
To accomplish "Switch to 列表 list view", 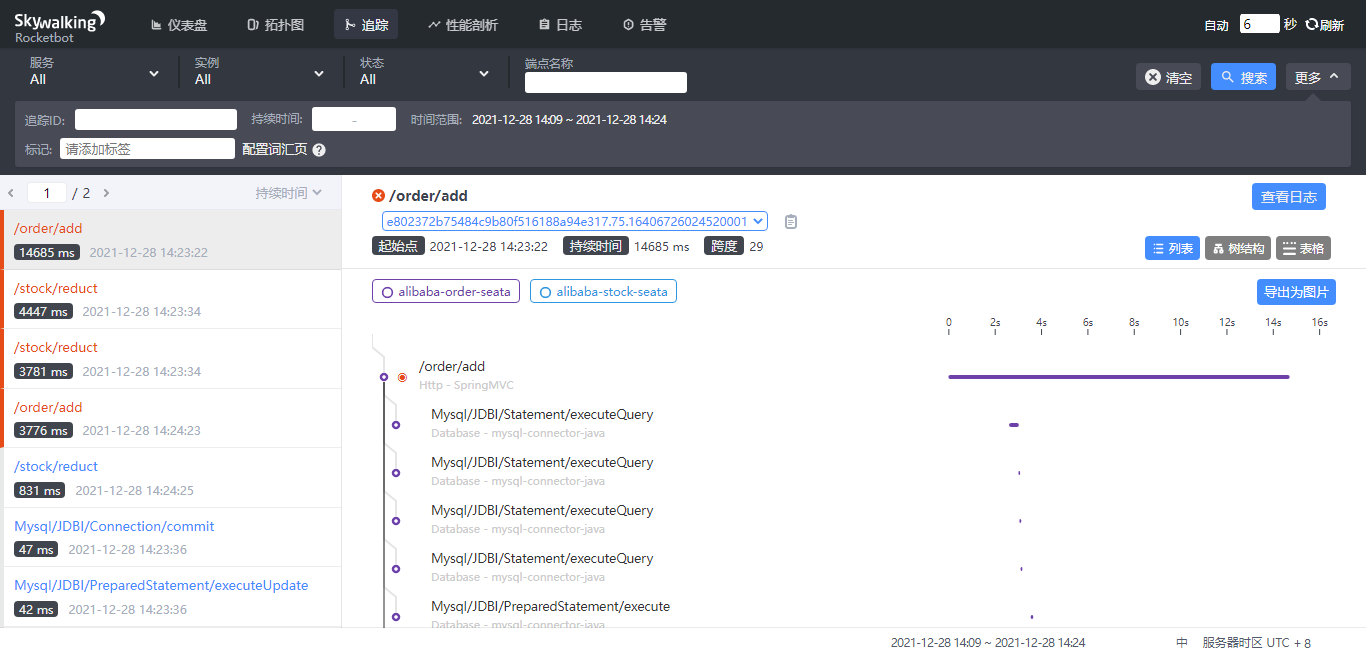I will pos(1172,248).
